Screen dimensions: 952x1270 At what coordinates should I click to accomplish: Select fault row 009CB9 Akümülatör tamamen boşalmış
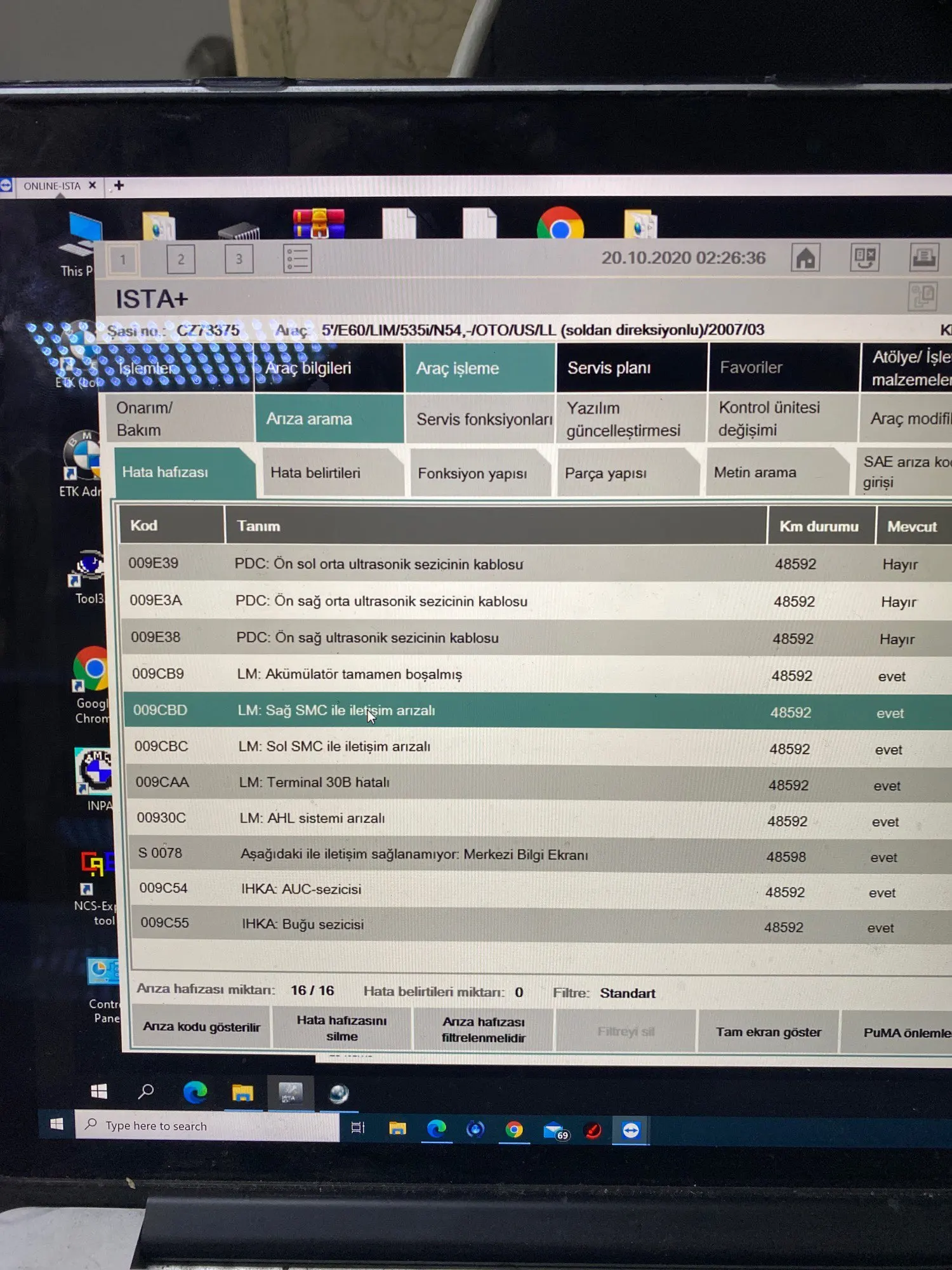[538, 674]
